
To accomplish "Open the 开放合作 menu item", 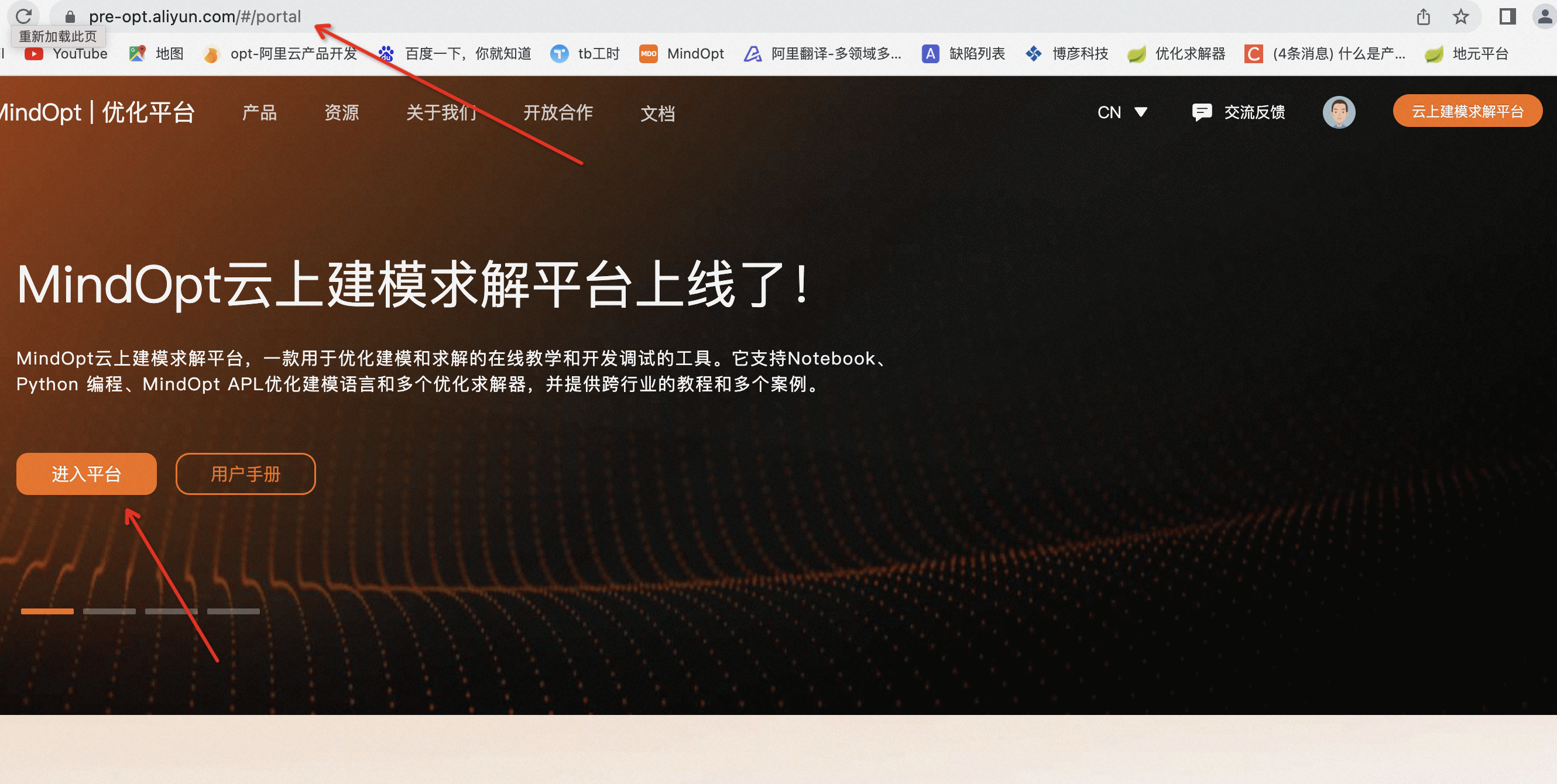I will pyautogui.click(x=558, y=113).
